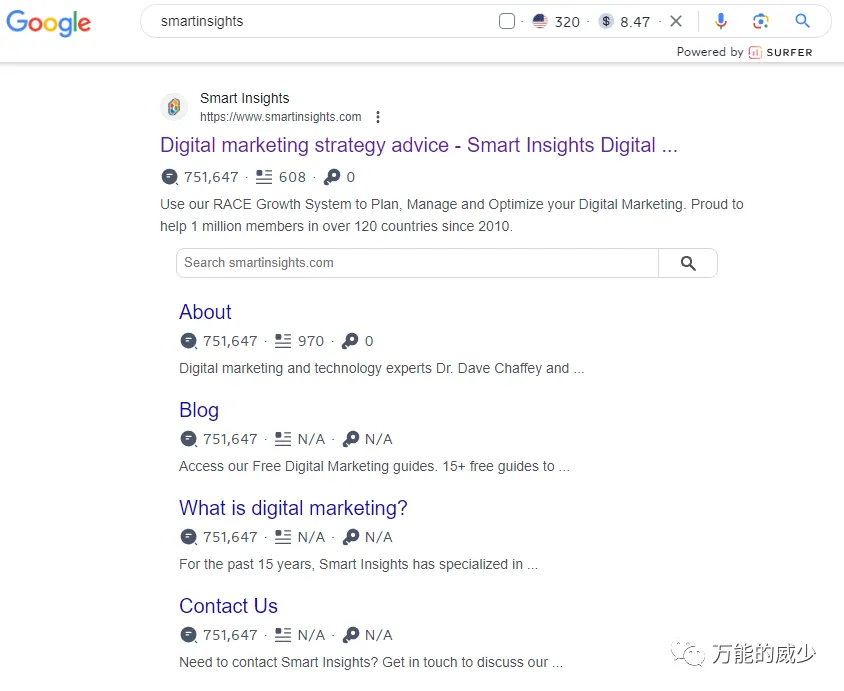This screenshot has width=844, height=691.
Task: Click the smartinsights query text in search box
Action: coord(202,22)
